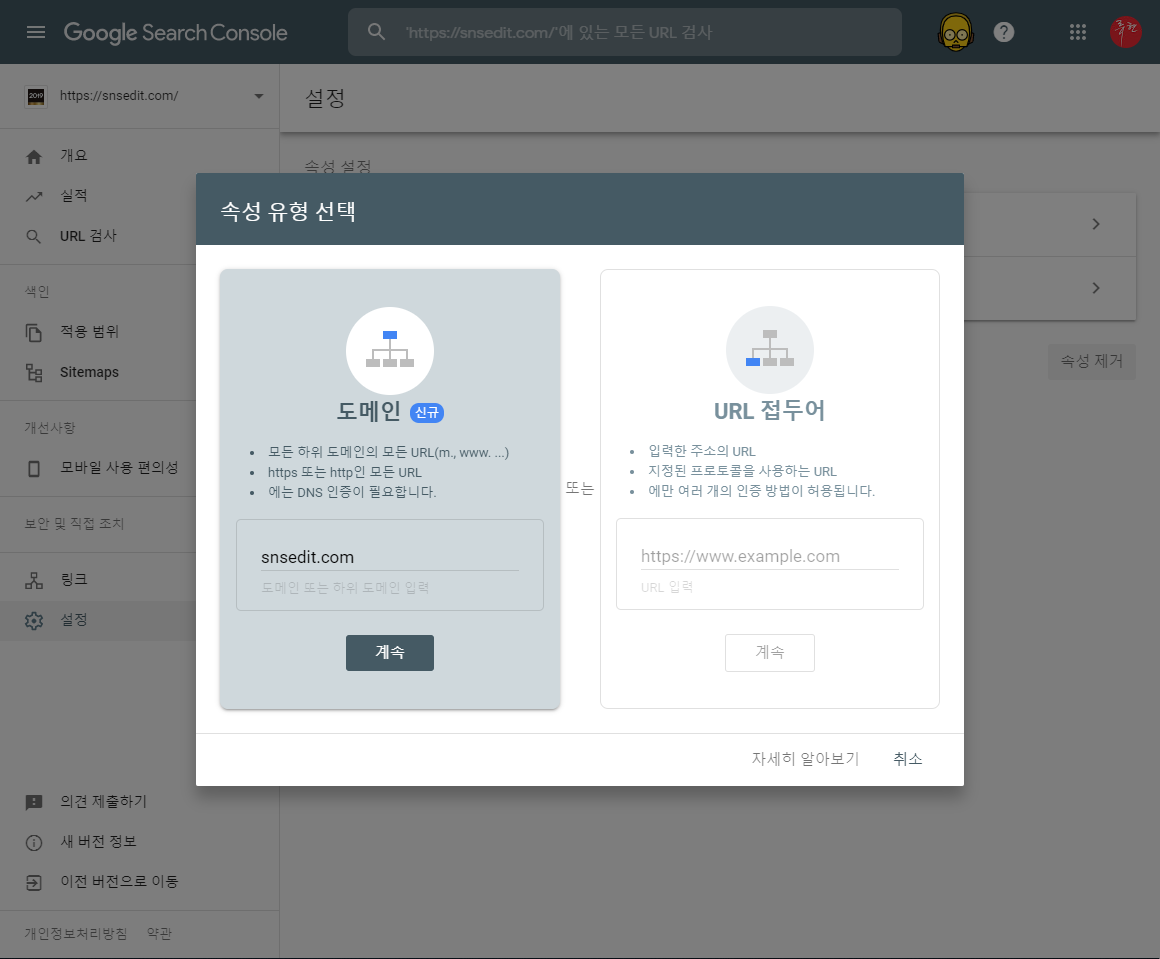The image size is (1160, 959).
Task: Expand the second settings row chevron
Action: pyautogui.click(x=1096, y=288)
